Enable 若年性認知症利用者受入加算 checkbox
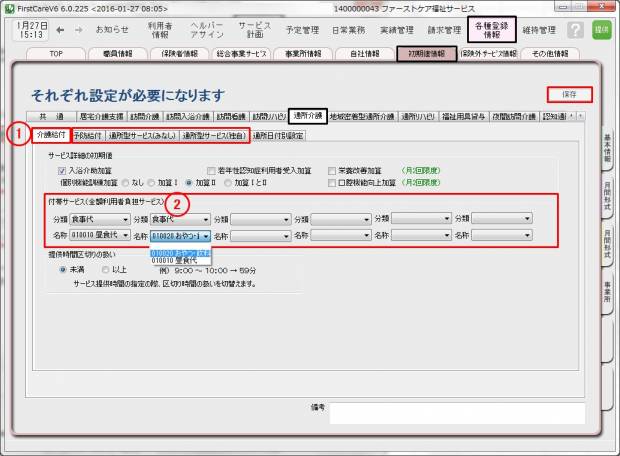This screenshot has height=456, width=620. [x=211, y=171]
